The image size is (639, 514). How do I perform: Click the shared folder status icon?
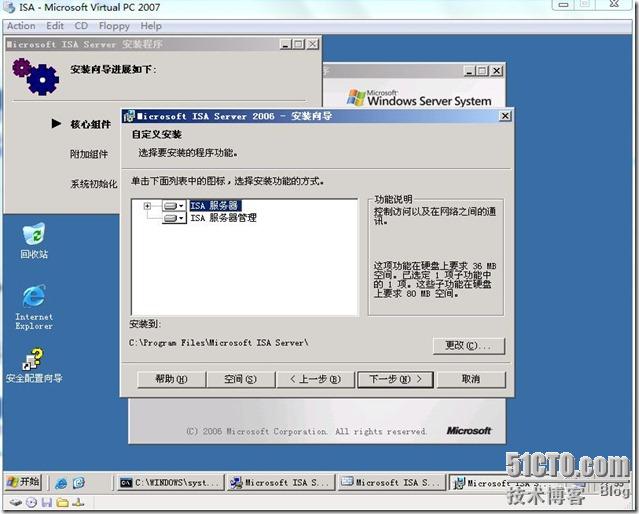(x=62, y=503)
